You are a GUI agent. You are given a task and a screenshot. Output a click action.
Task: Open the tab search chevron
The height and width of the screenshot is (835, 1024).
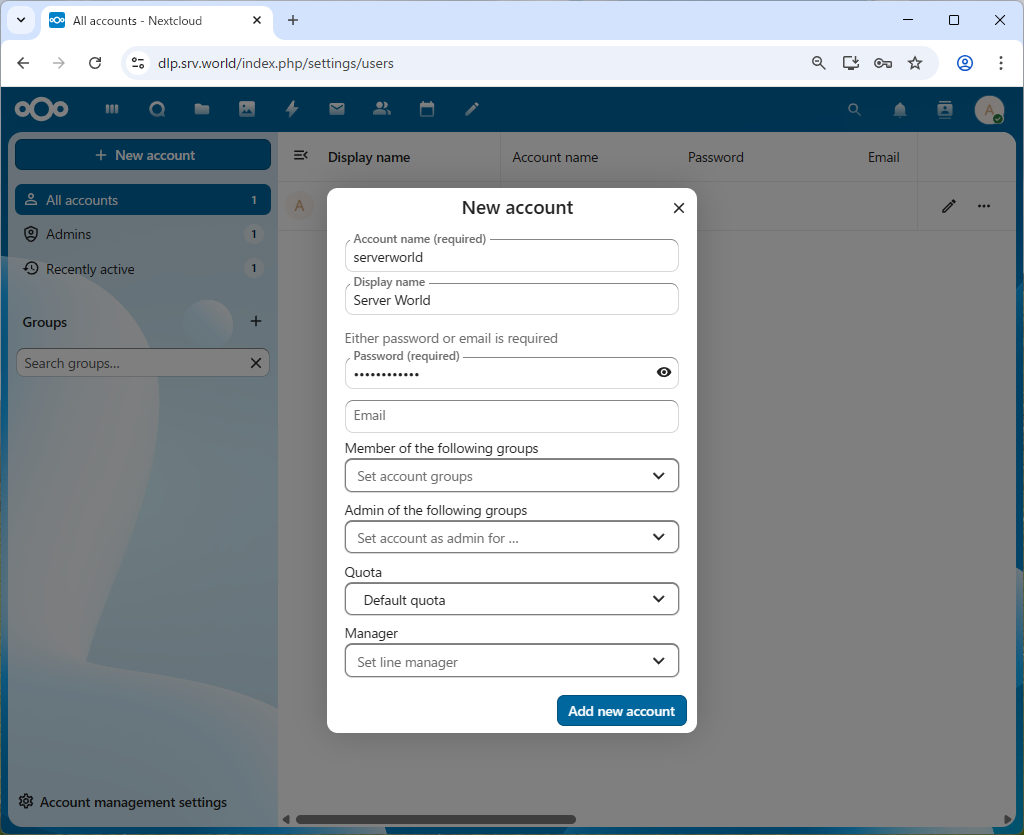click(x=21, y=20)
